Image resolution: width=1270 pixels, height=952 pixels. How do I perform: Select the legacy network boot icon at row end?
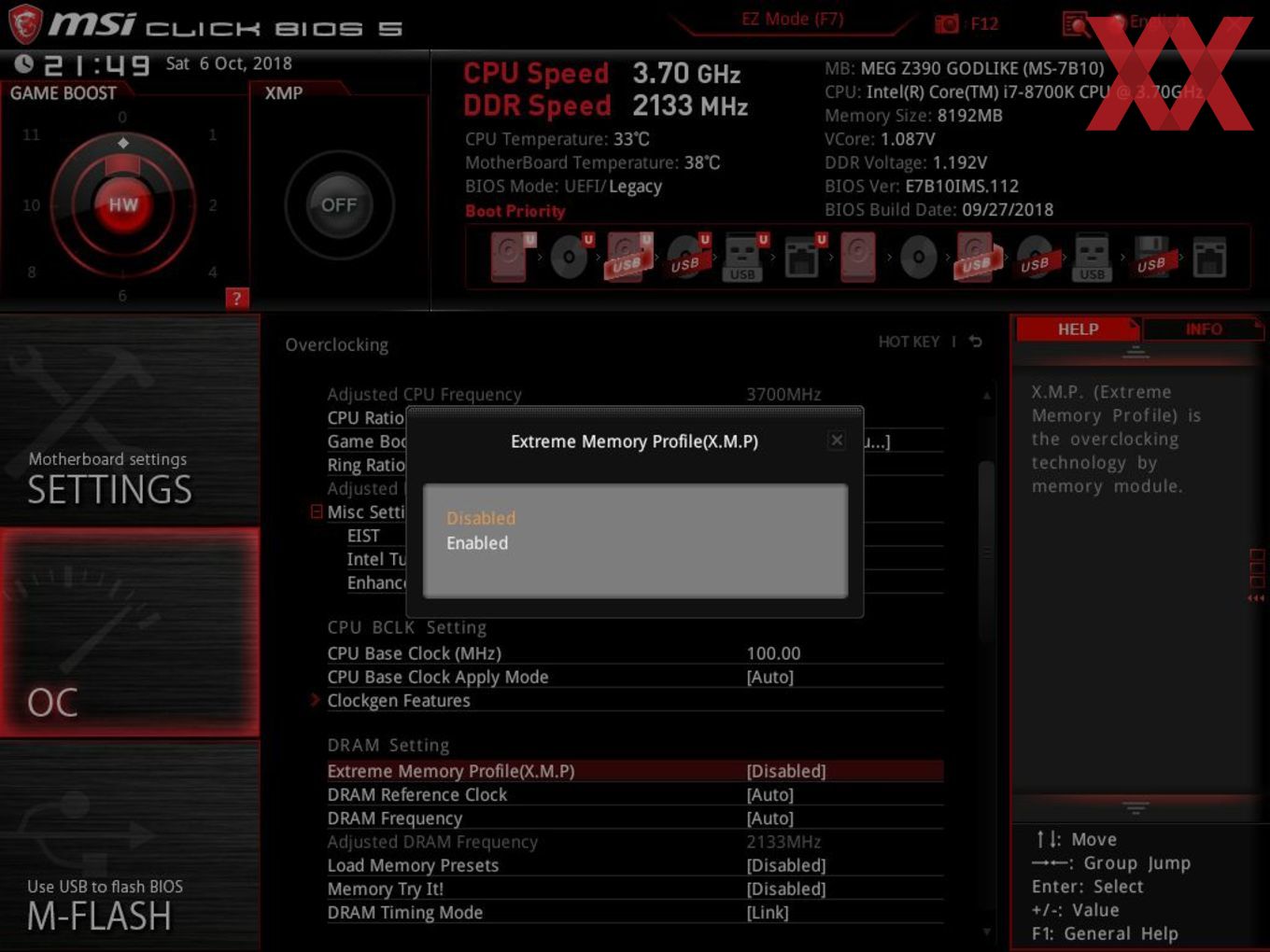(1209, 257)
